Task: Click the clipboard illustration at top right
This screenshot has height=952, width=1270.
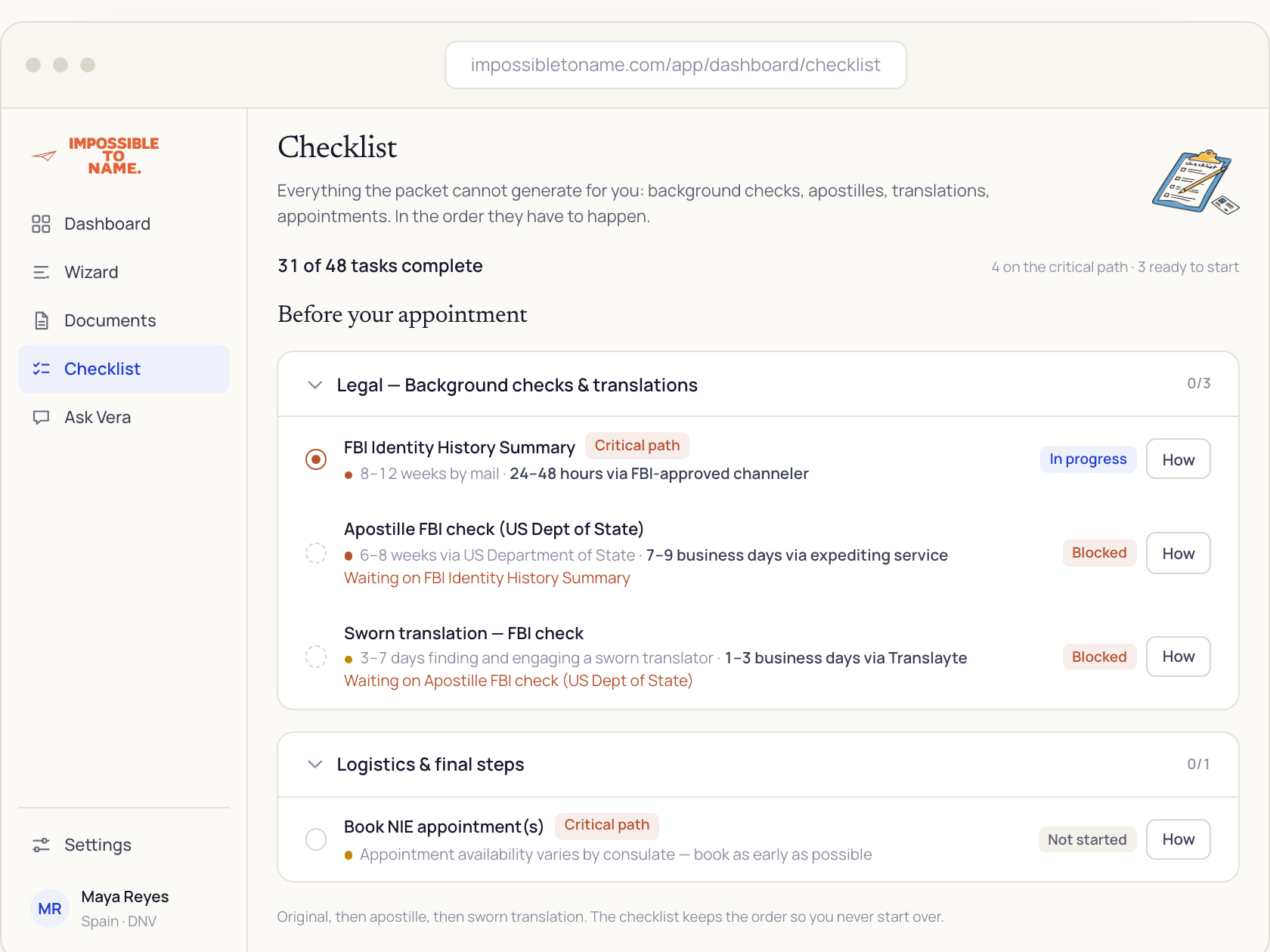Action: click(x=1195, y=182)
